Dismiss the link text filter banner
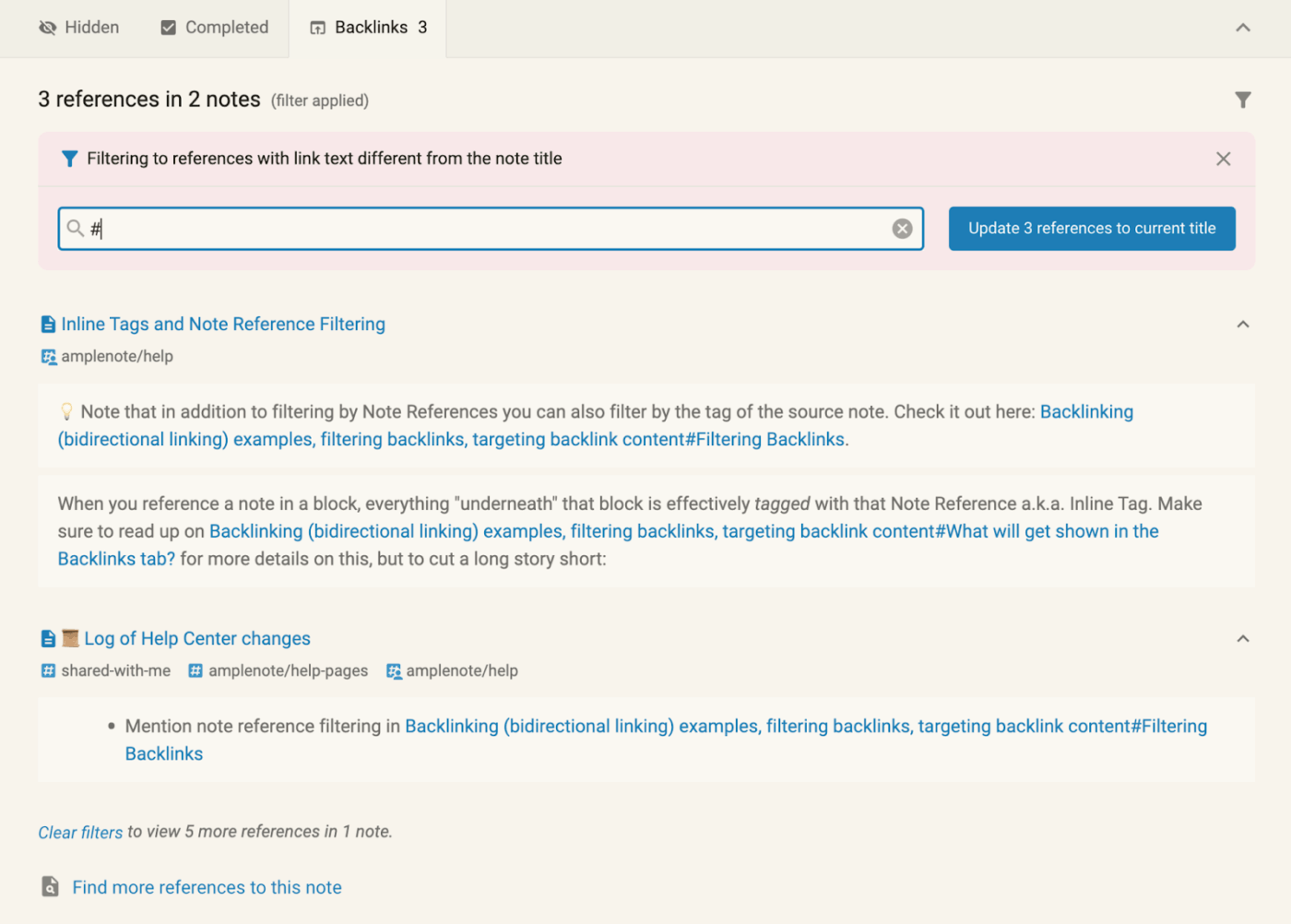This screenshot has width=1291, height=924. [1223, 159]
